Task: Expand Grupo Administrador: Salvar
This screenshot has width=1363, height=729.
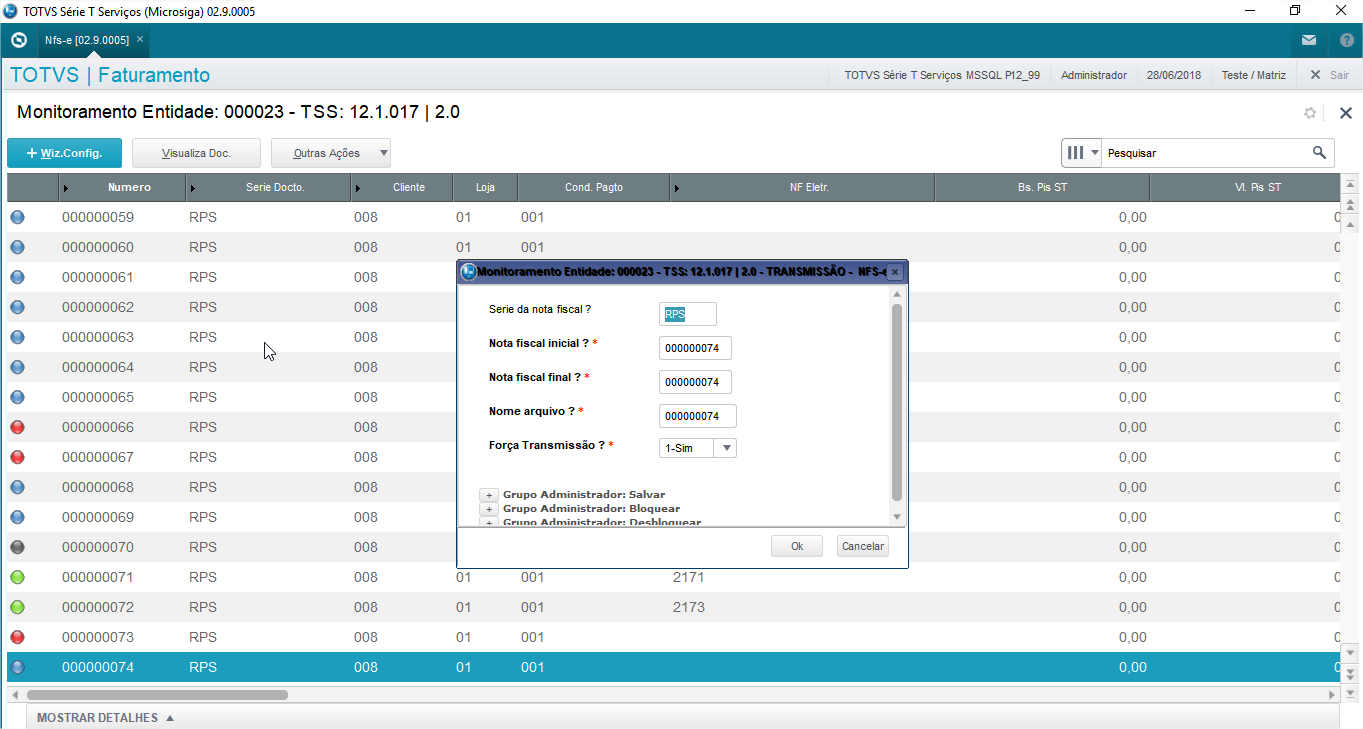Action: click(489, 495)
